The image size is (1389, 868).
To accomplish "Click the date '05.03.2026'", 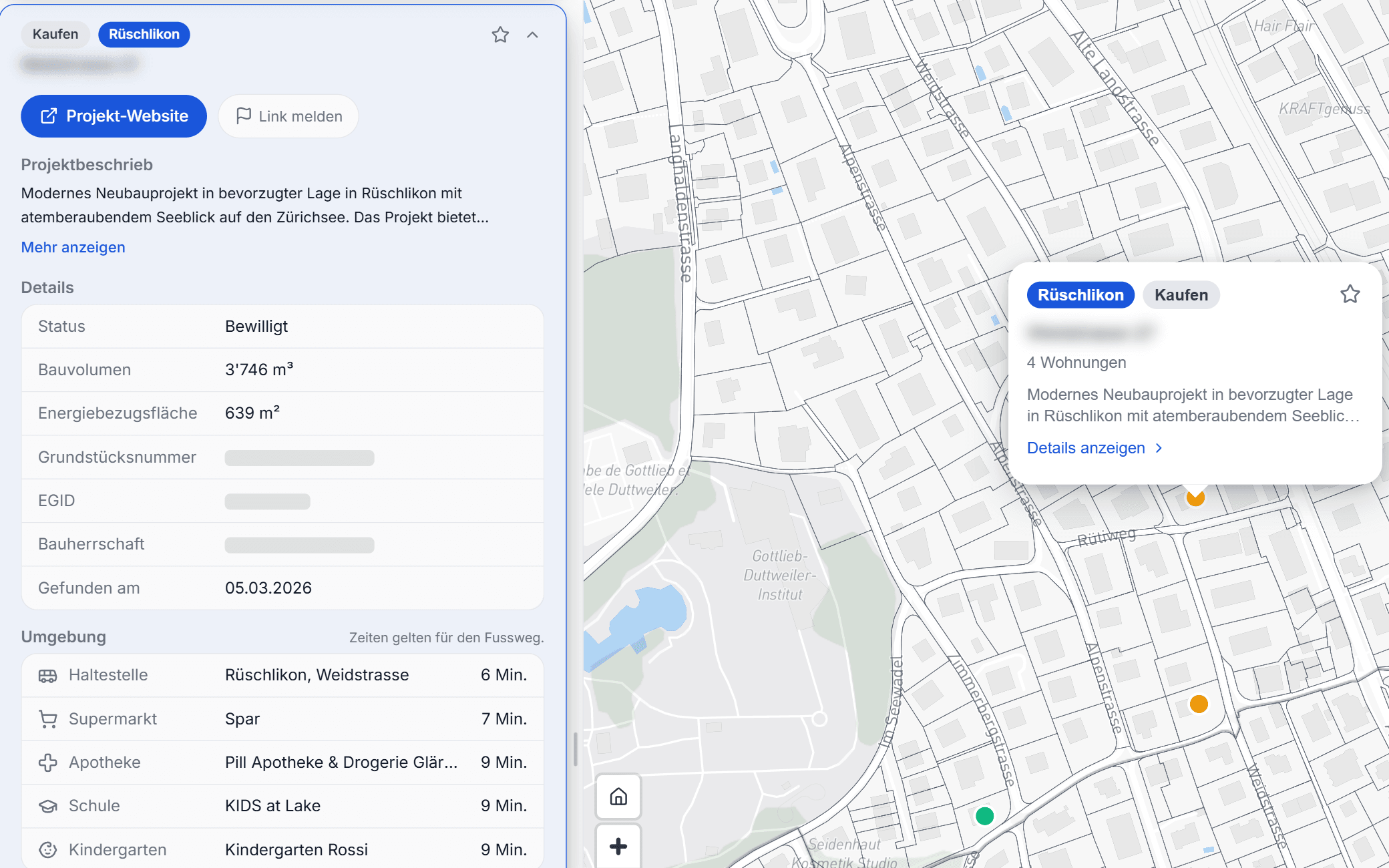I will pos(268,588).
